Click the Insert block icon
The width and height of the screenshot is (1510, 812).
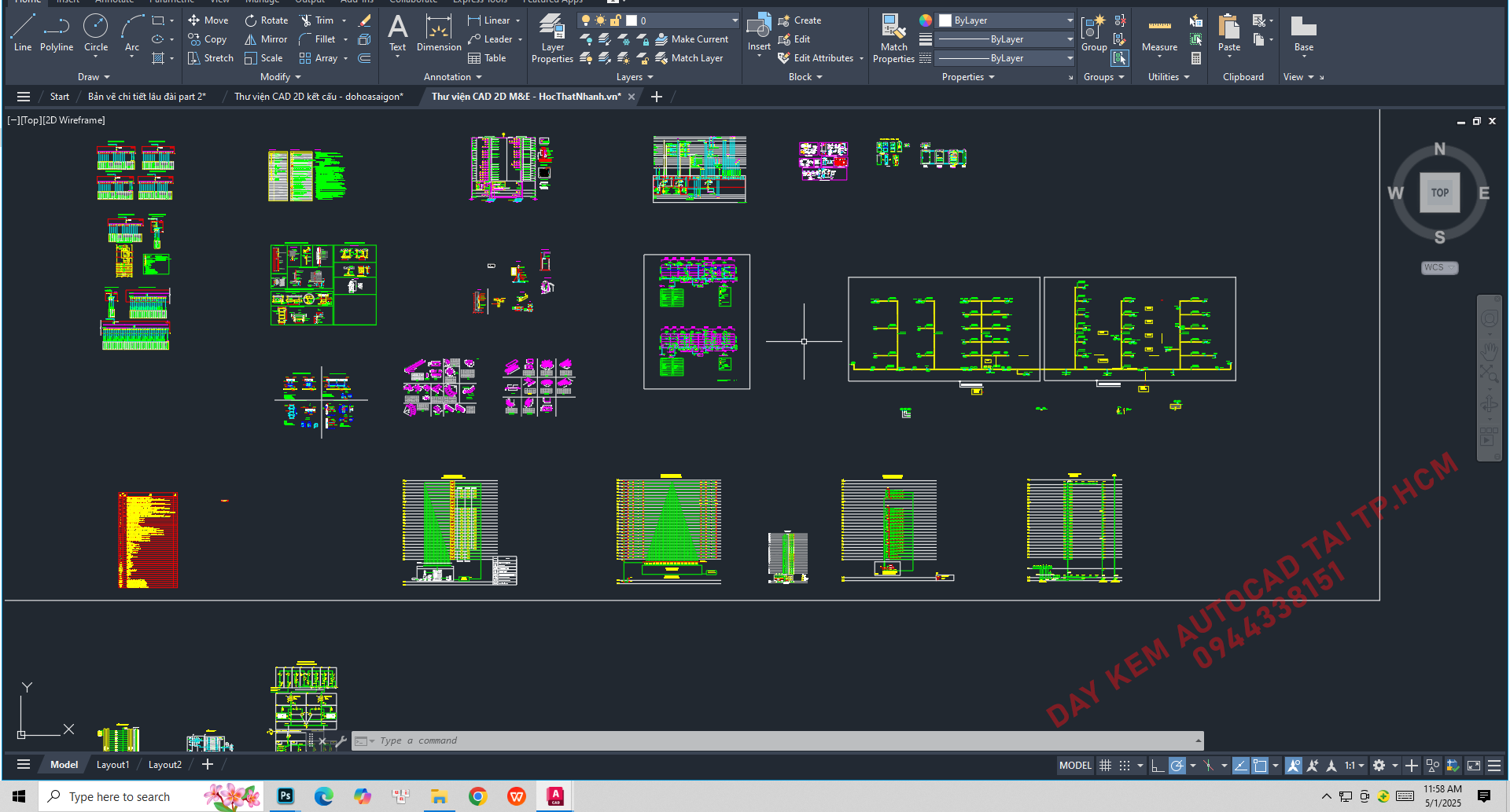[759, 33]
